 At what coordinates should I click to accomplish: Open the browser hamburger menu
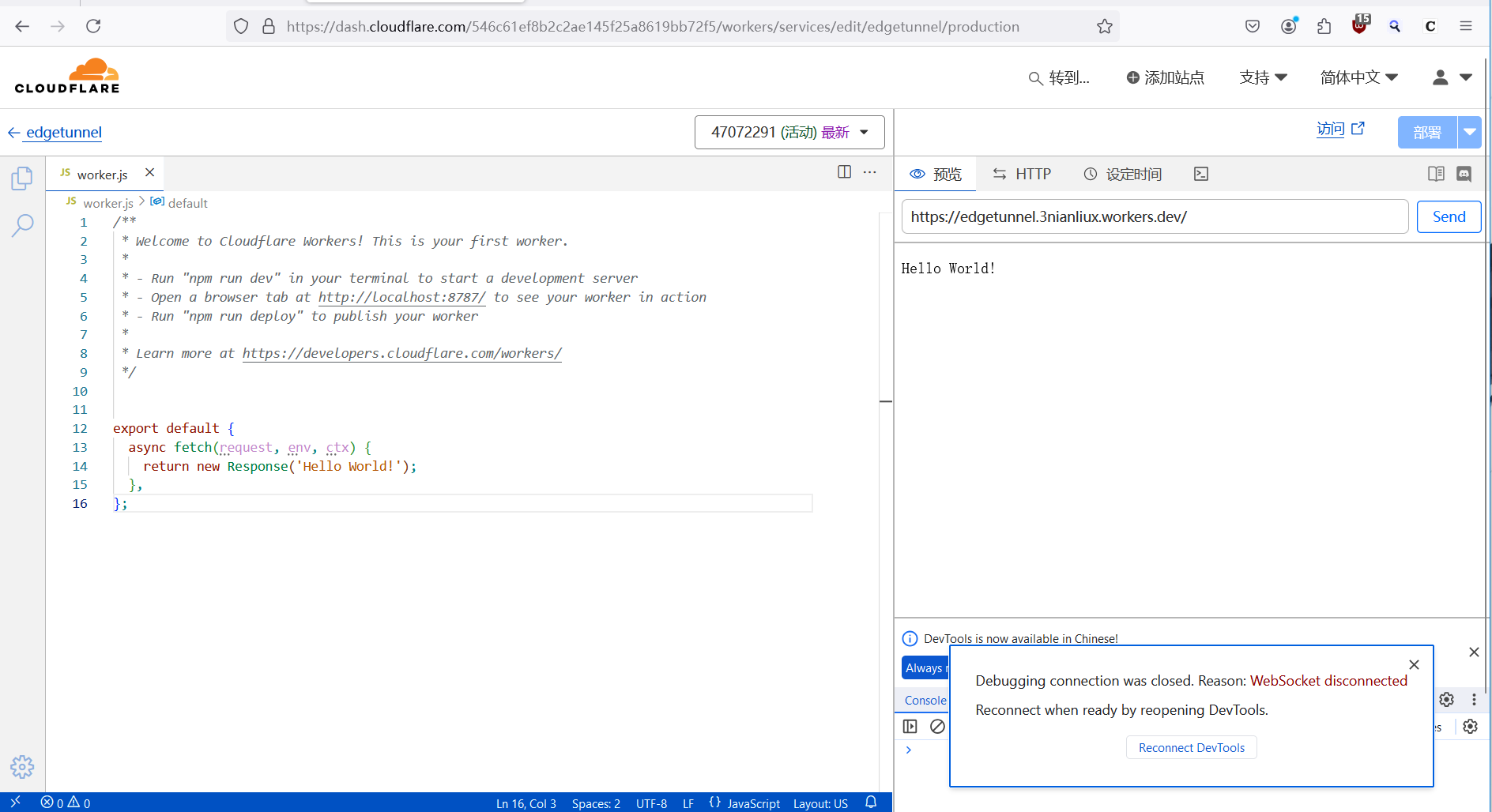click(x=1466, y=26)
